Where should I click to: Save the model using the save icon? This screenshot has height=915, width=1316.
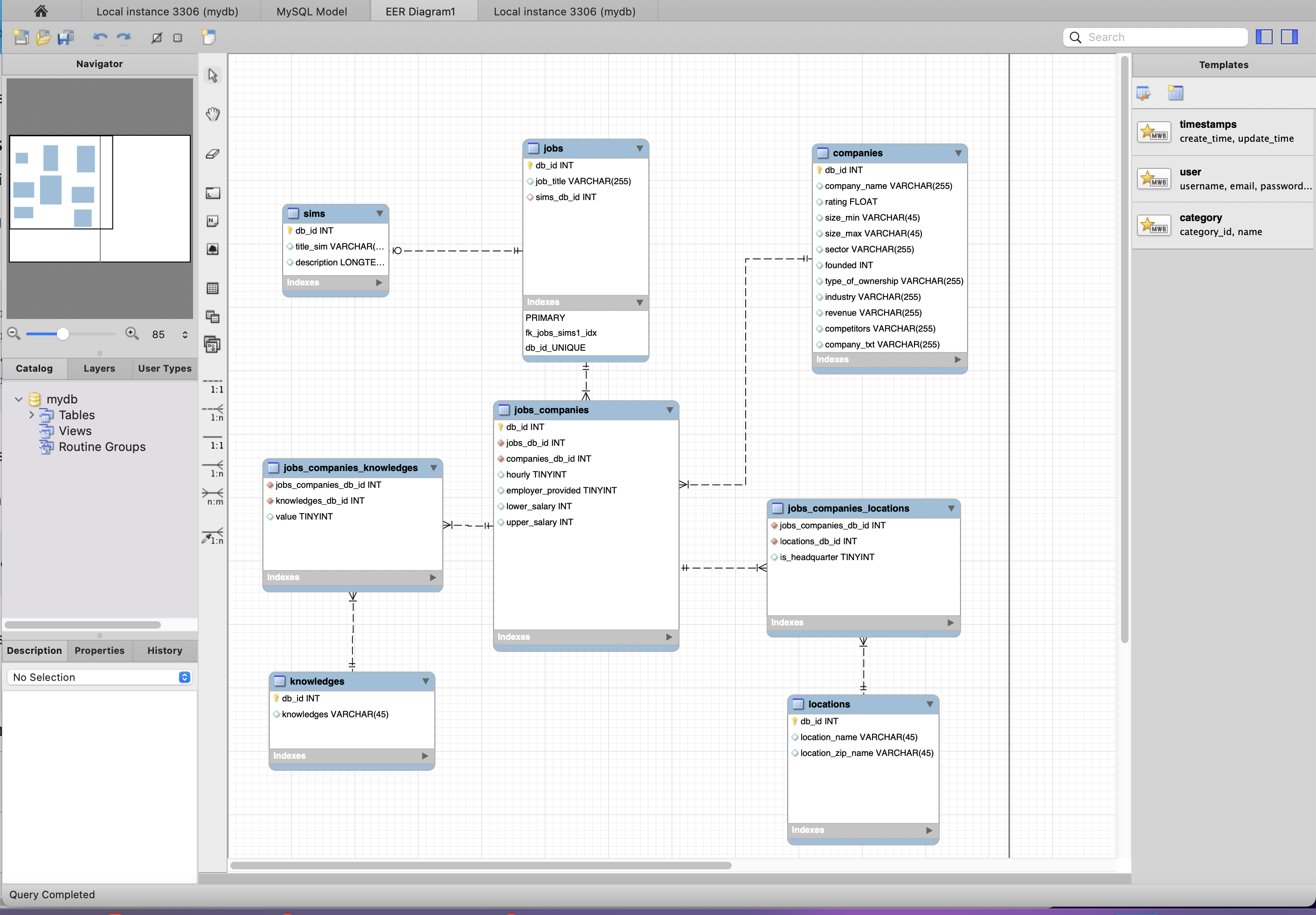65,37
